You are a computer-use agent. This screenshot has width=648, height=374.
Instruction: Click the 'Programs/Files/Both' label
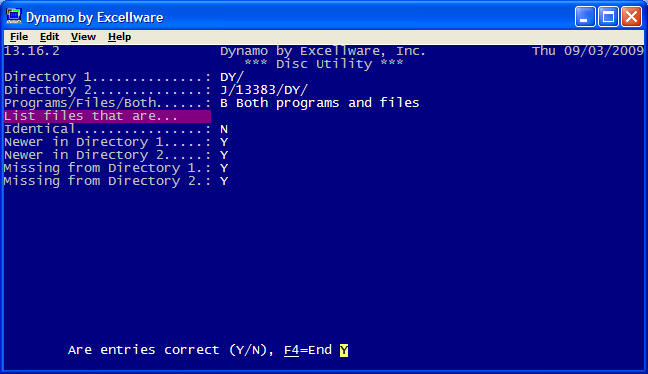(x=80, y=103)
